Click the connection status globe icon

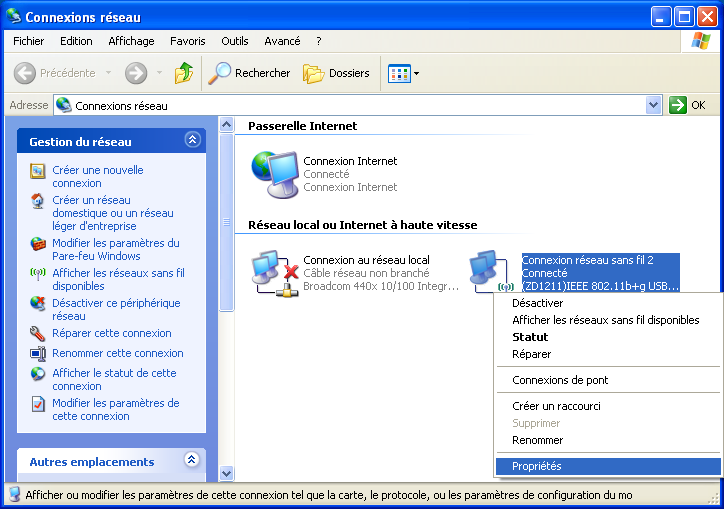tap(38, 373)
